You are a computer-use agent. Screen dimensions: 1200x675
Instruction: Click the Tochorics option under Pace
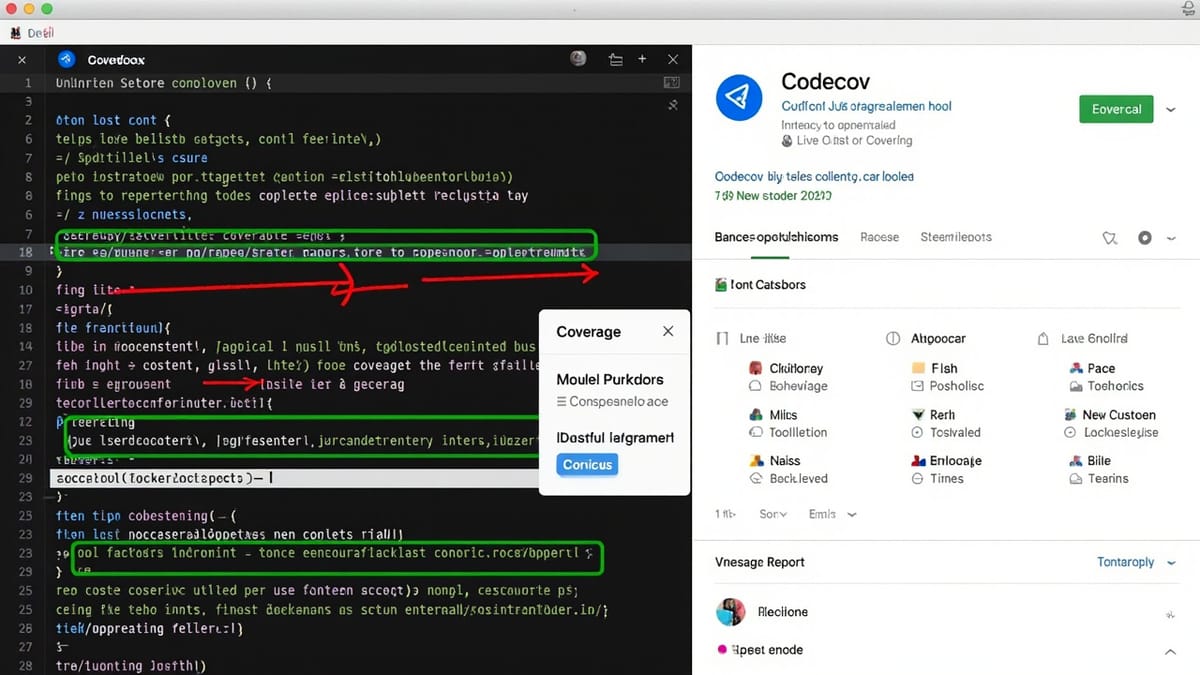1116,386
